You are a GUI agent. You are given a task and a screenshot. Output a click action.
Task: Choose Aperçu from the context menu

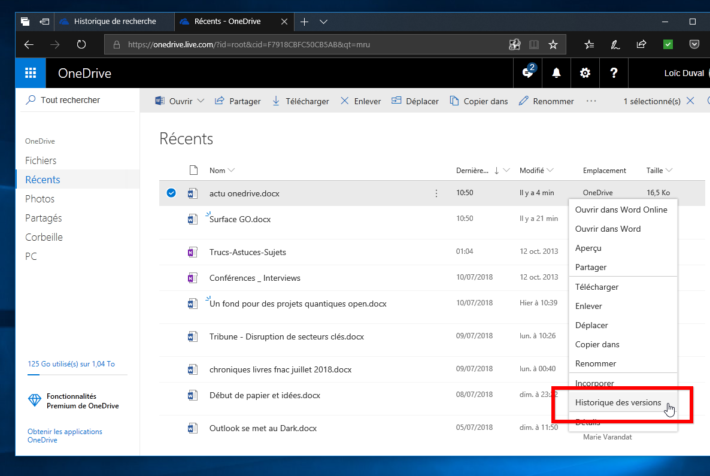[x=588, y=248]
